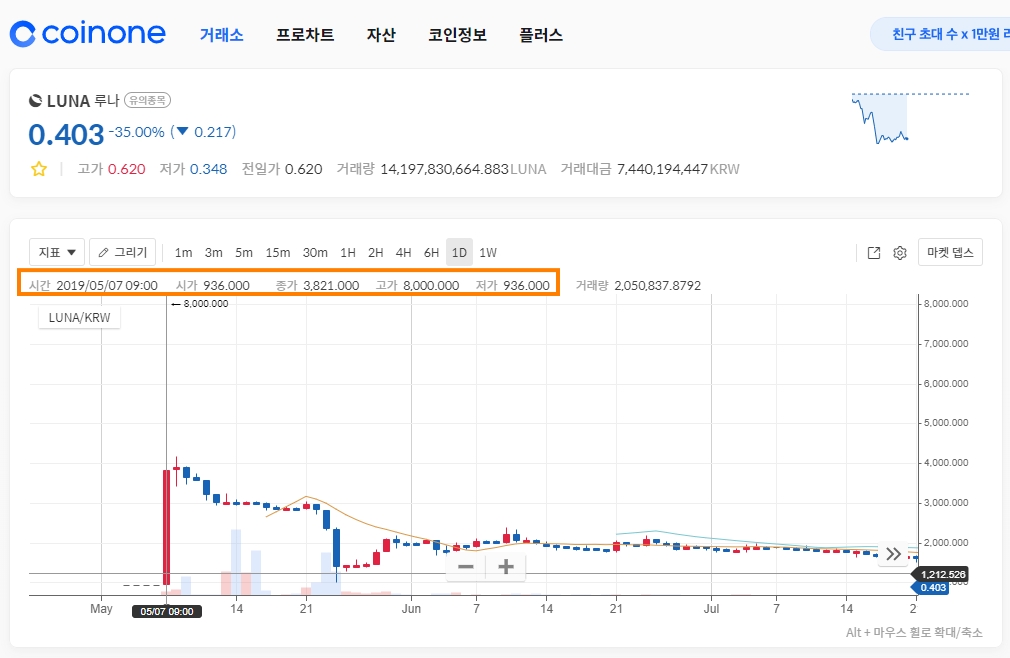
Task: Zoom out chart with minus button
Action: coord(466,567)
